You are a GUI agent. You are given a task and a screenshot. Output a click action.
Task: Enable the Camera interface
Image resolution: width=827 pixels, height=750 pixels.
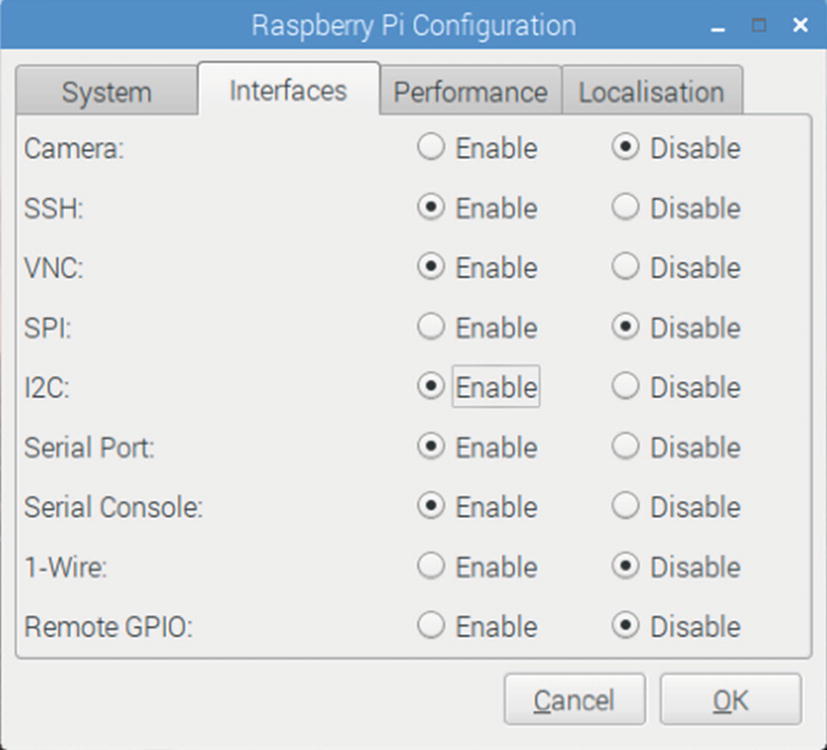tap(431, 148)
